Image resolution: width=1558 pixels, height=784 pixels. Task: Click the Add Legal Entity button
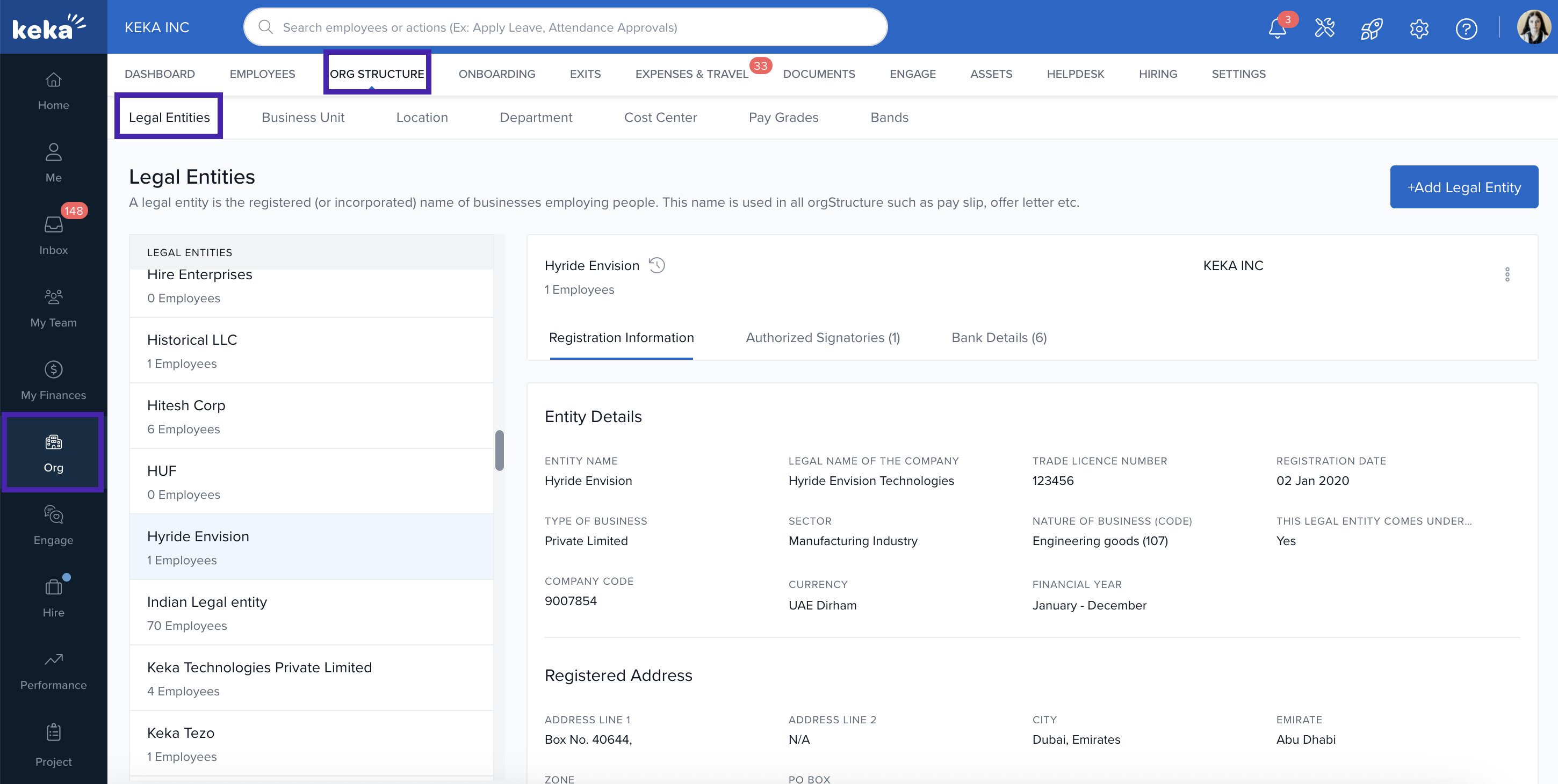(x=1463, y=187)
